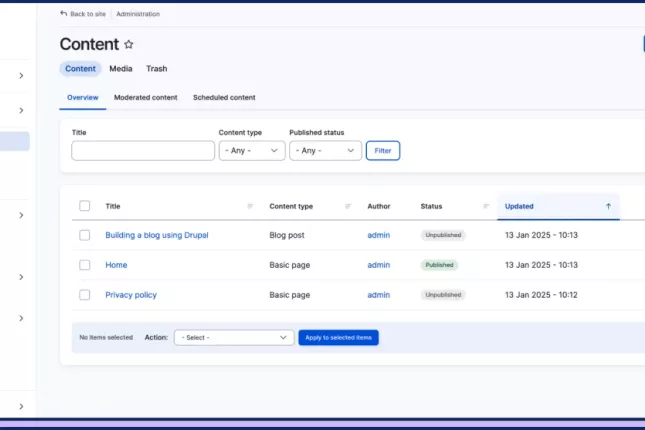This screenshot has width=645, height=430.
Task: Open the Content type filter dropdown
Action: click(252, 151)
